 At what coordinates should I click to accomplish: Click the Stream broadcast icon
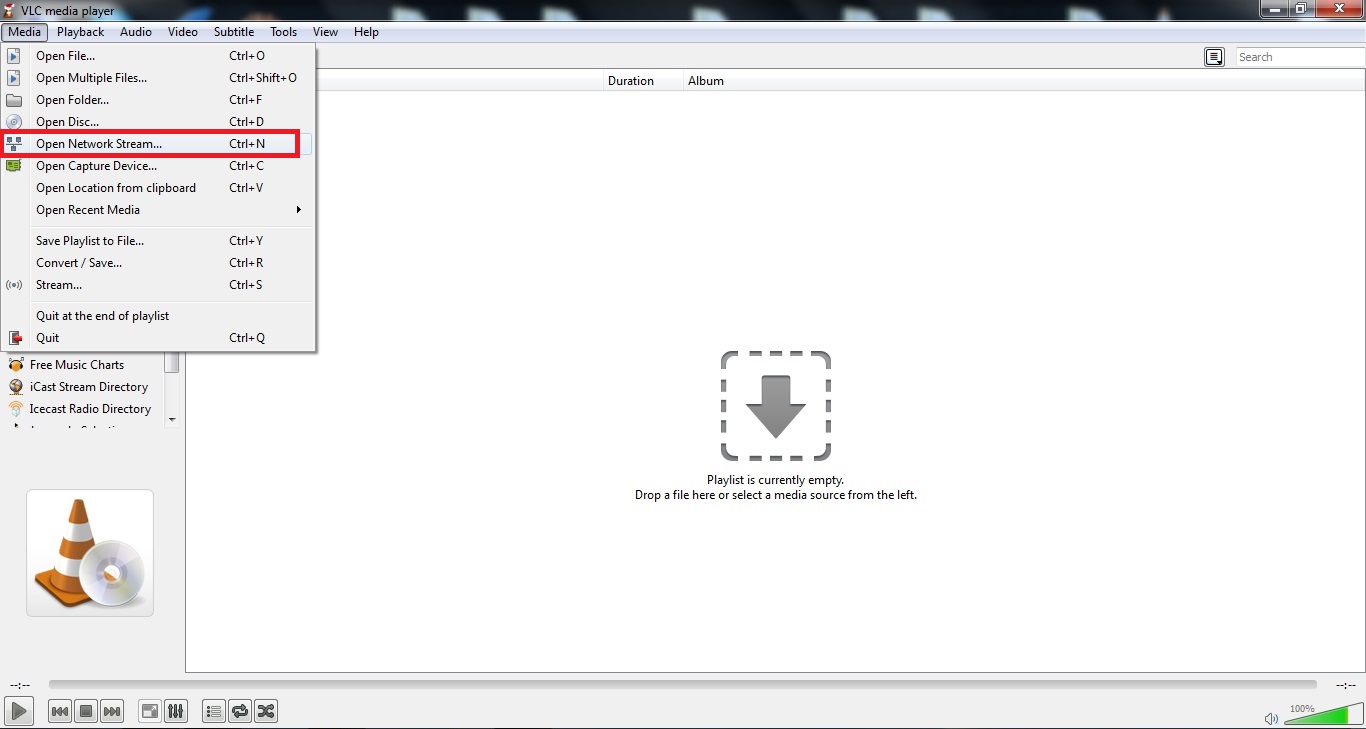(x=14, y=285)
